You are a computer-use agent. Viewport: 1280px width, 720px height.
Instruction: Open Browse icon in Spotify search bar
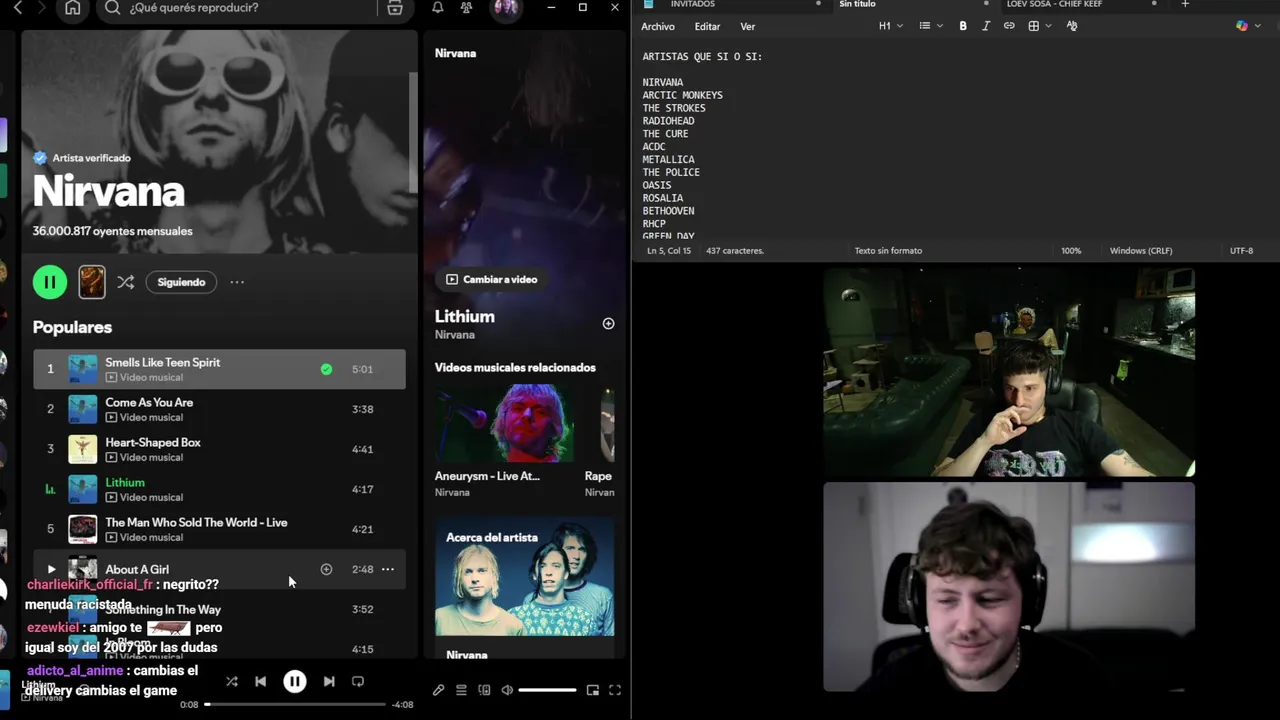tap(395, 8)
